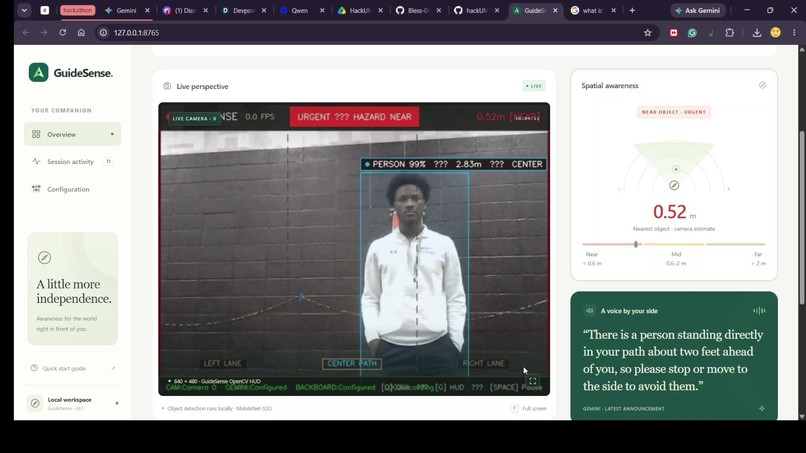Click the hackathon tab group label
The image size is (806, 453).
click(x=78, y=10)
